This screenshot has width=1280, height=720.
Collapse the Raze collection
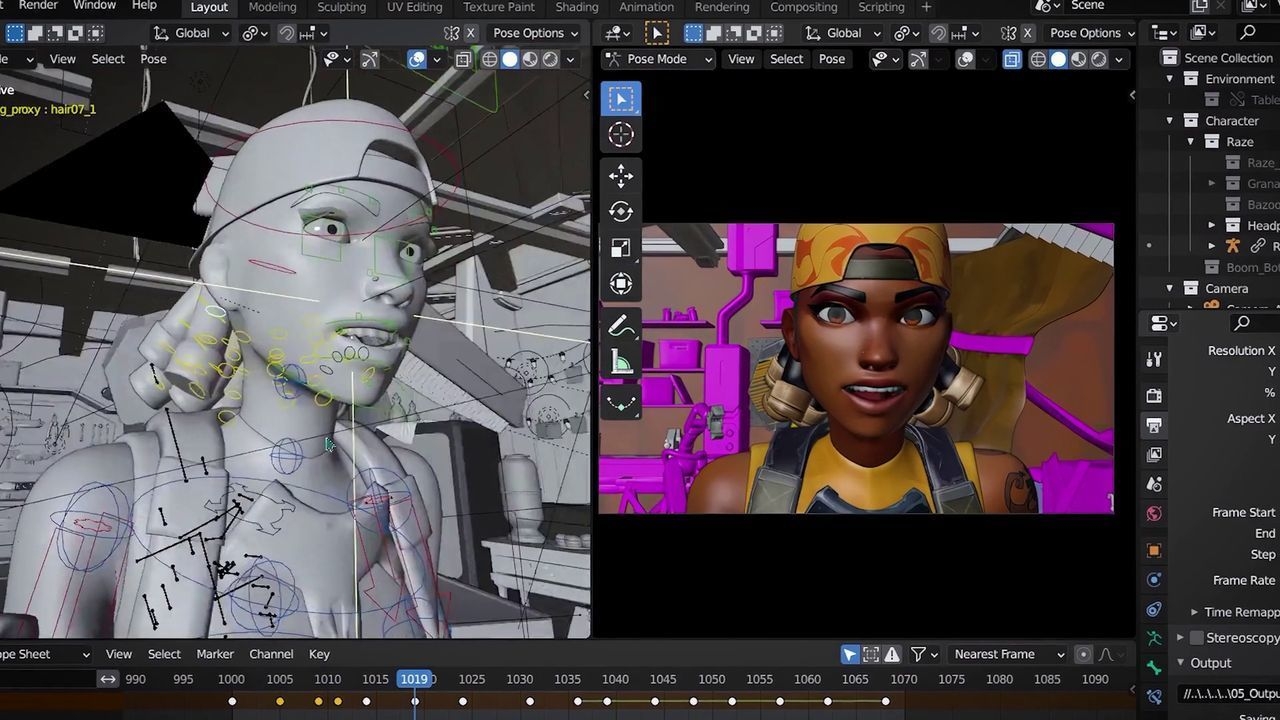click(x=1191, y=142)
